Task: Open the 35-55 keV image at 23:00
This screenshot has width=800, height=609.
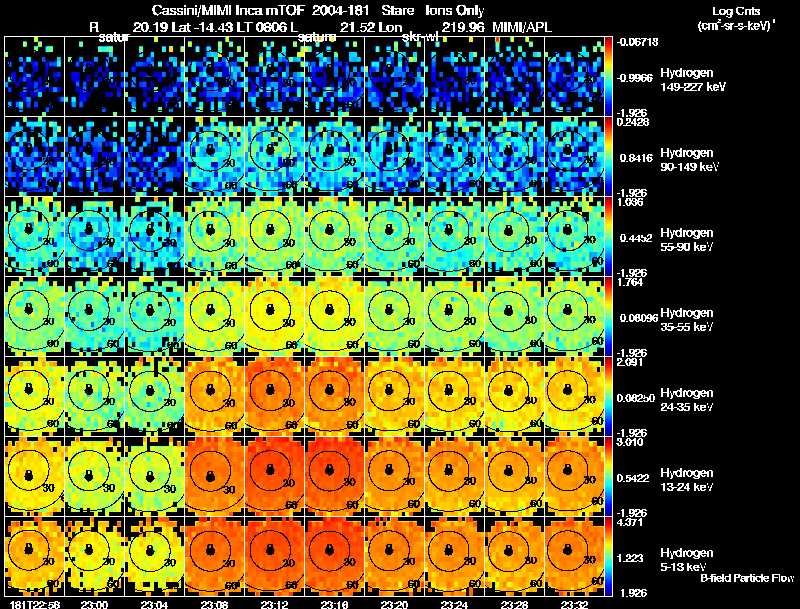Action: pyautogui.click(x=94, y=316)
